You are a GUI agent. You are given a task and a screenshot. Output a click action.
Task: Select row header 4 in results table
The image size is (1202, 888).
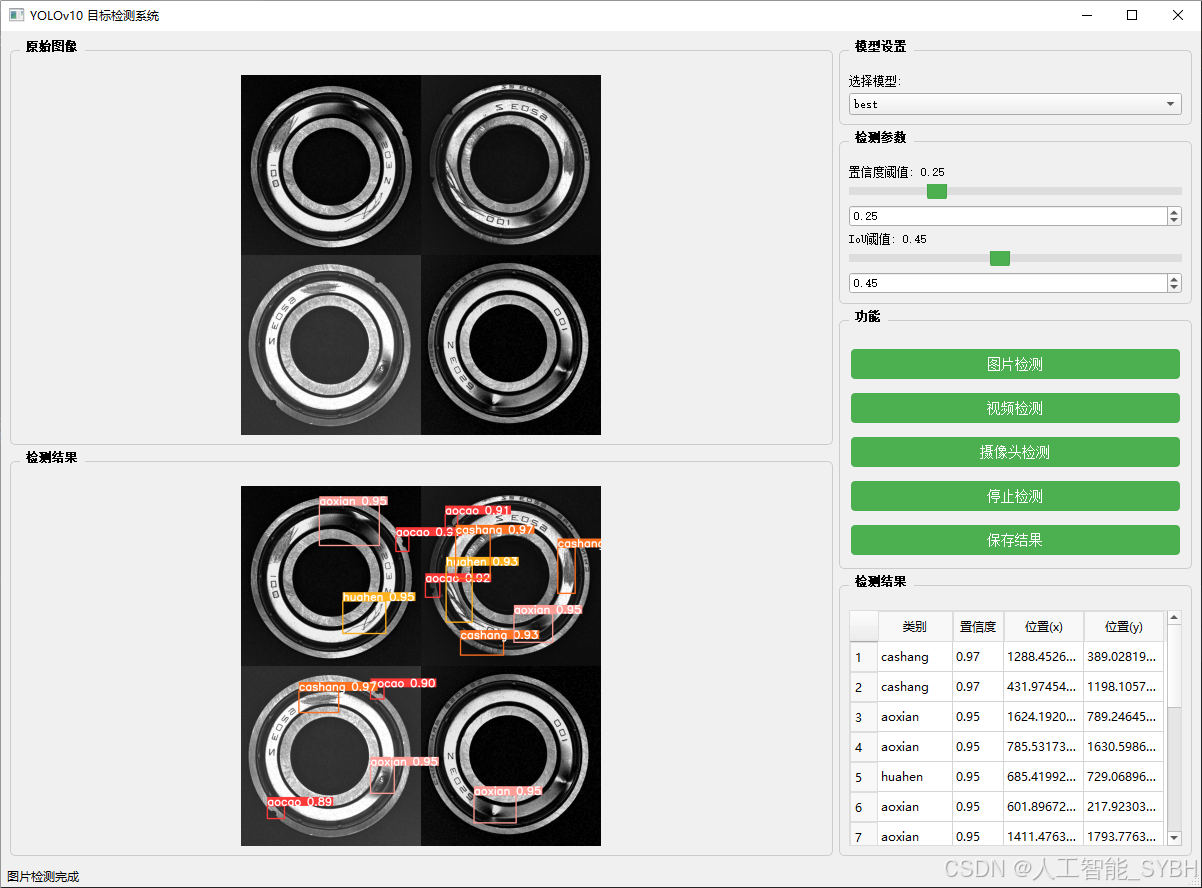[863, 747]
